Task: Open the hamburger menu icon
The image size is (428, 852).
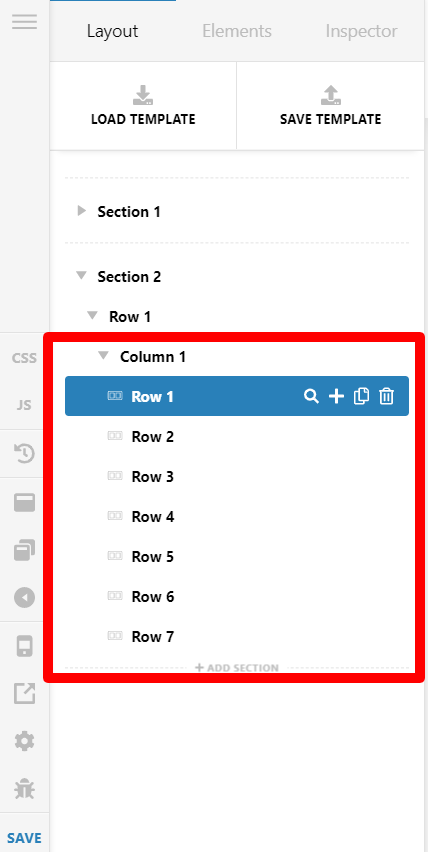Action: 24,22
